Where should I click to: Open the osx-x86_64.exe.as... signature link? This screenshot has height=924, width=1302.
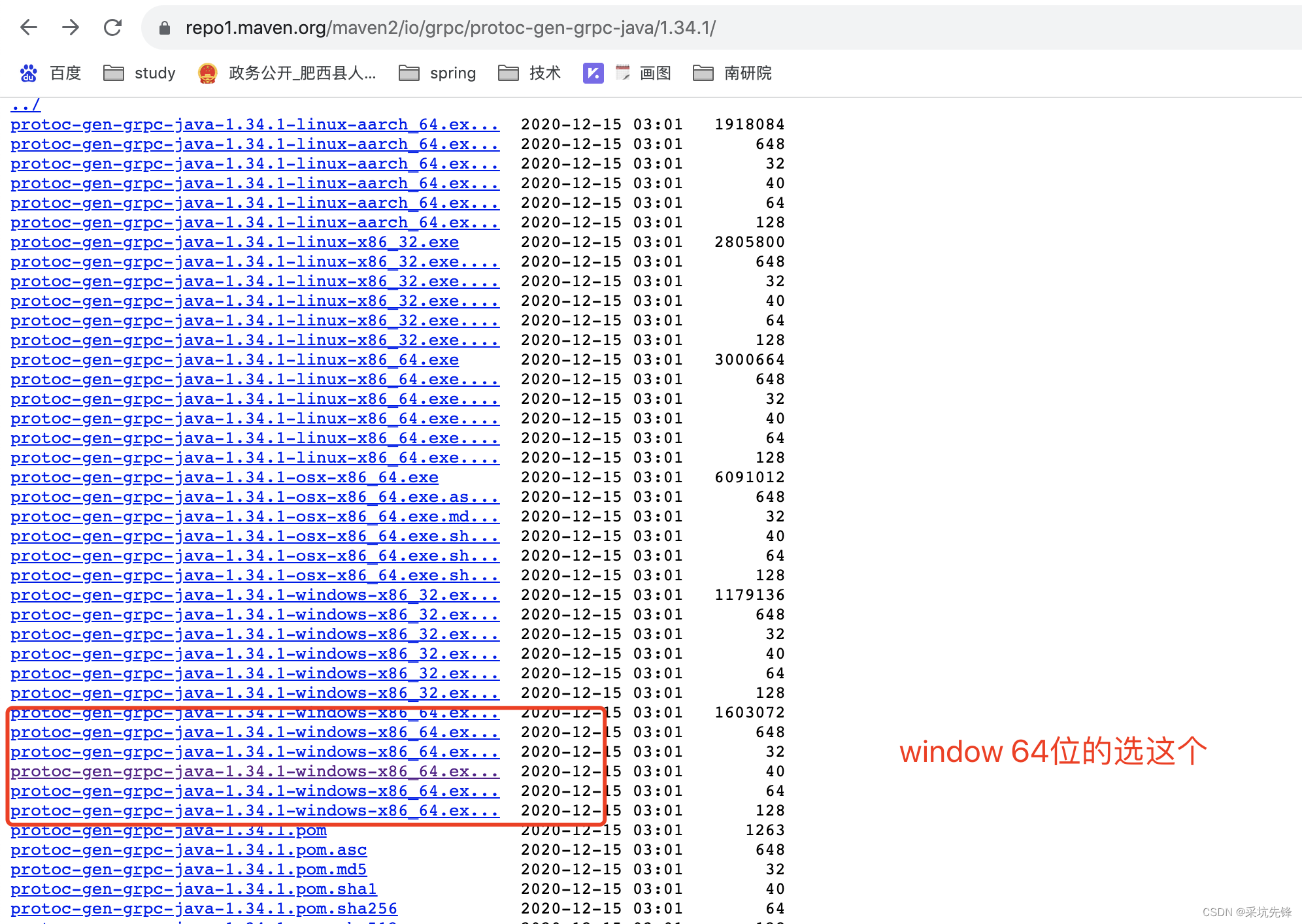[x=255, y=497]
